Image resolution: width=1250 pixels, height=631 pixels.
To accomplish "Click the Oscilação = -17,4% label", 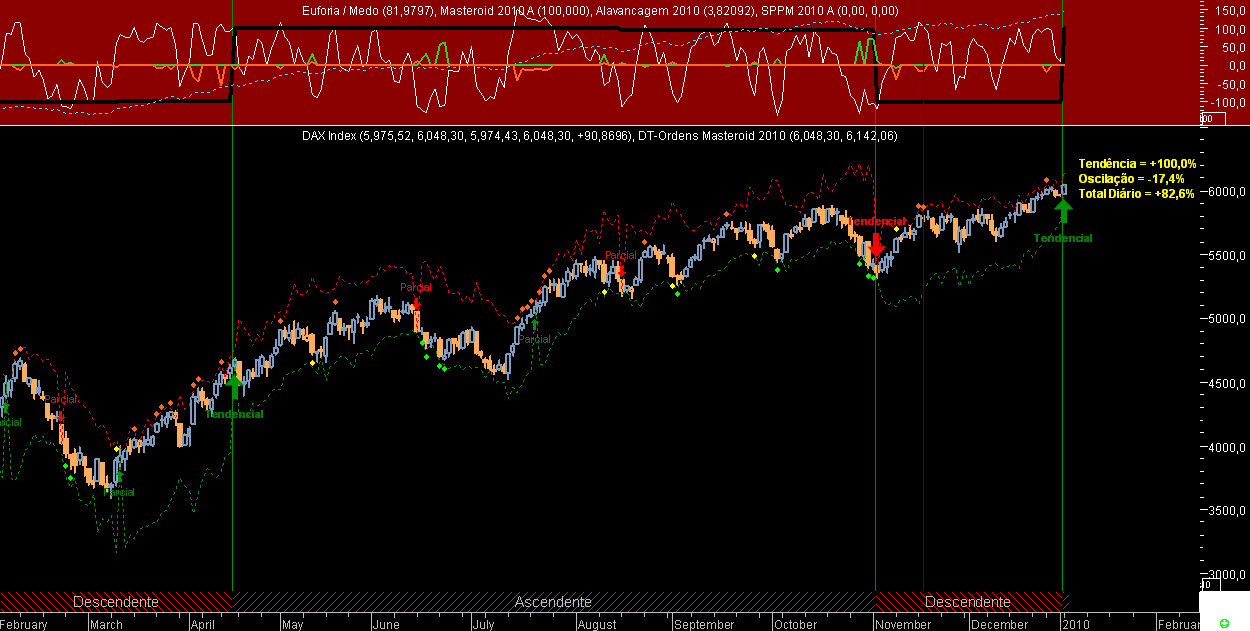I will pyautogui.click(x=1131, y=178).
